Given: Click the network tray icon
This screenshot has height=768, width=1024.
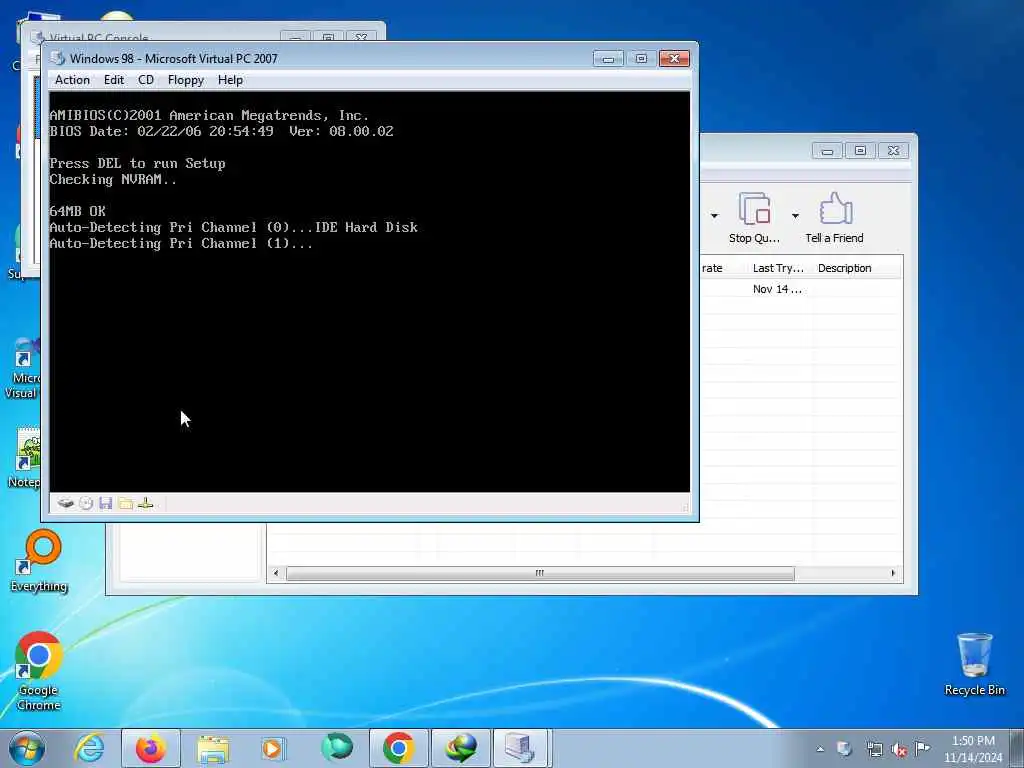Looking at the screenshot, I should coord(874,750).
